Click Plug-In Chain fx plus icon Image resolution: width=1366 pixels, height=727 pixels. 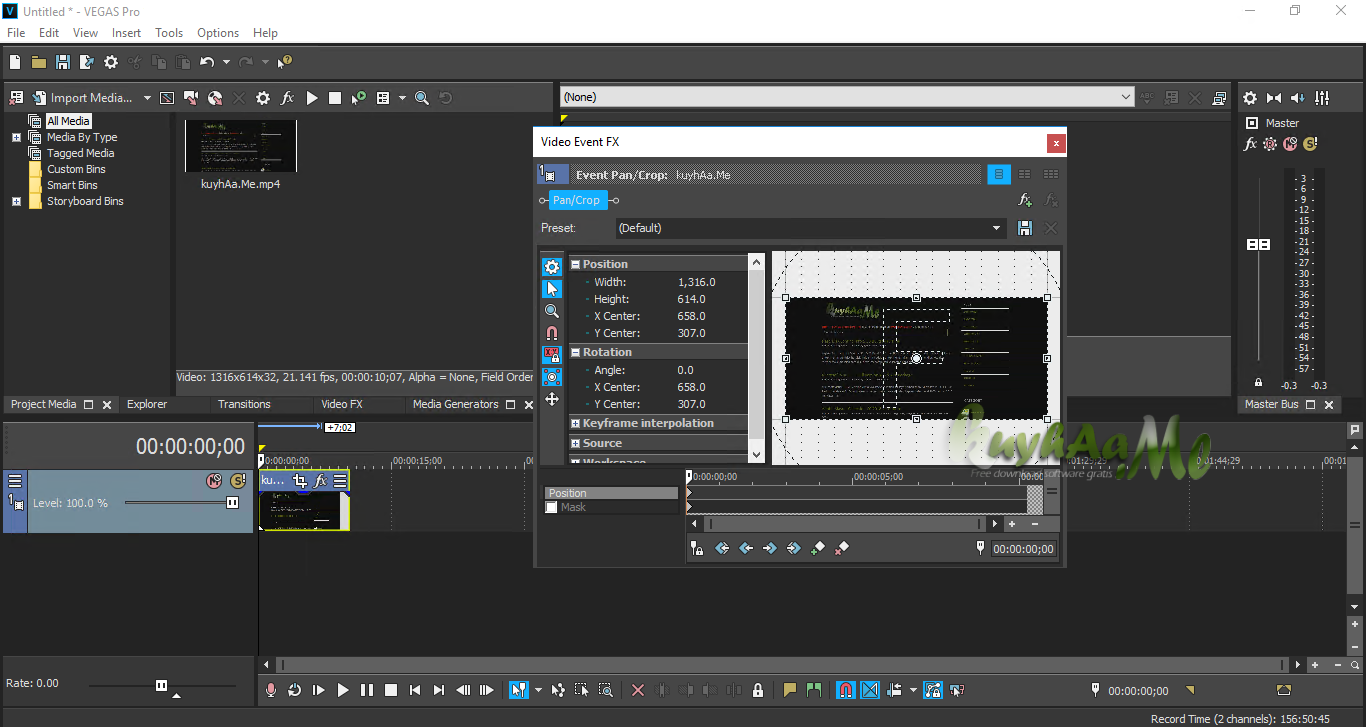tap(1025, 200)
